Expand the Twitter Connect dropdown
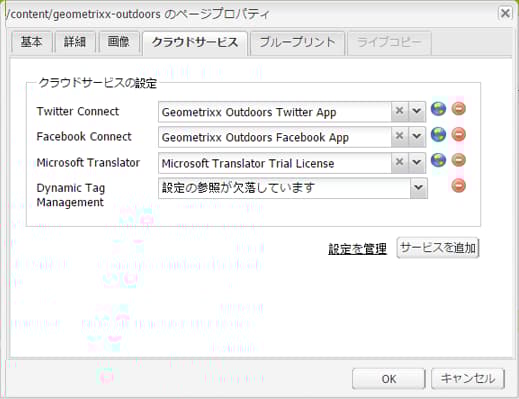The width and height of the screenshot is (519, 399). coord(417,111)
